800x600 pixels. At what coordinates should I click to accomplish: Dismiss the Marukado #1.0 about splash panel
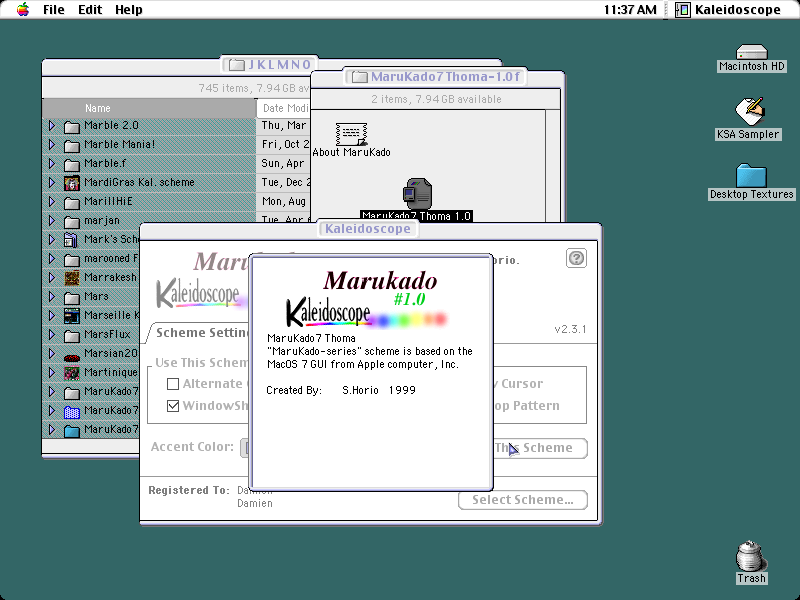pyautogui.click(x=371, y=372)
